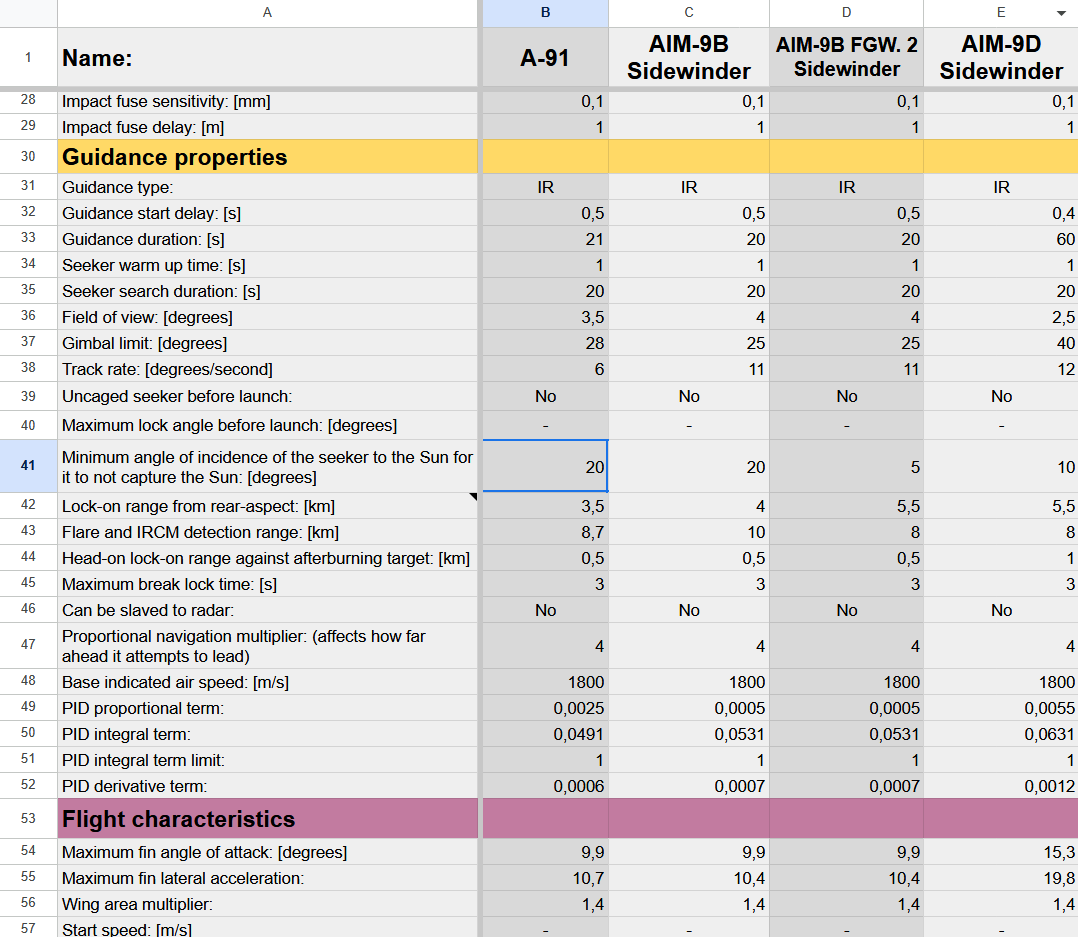Select row 41 header
This screenshot has height=937, width=1078.
(28, 466)
